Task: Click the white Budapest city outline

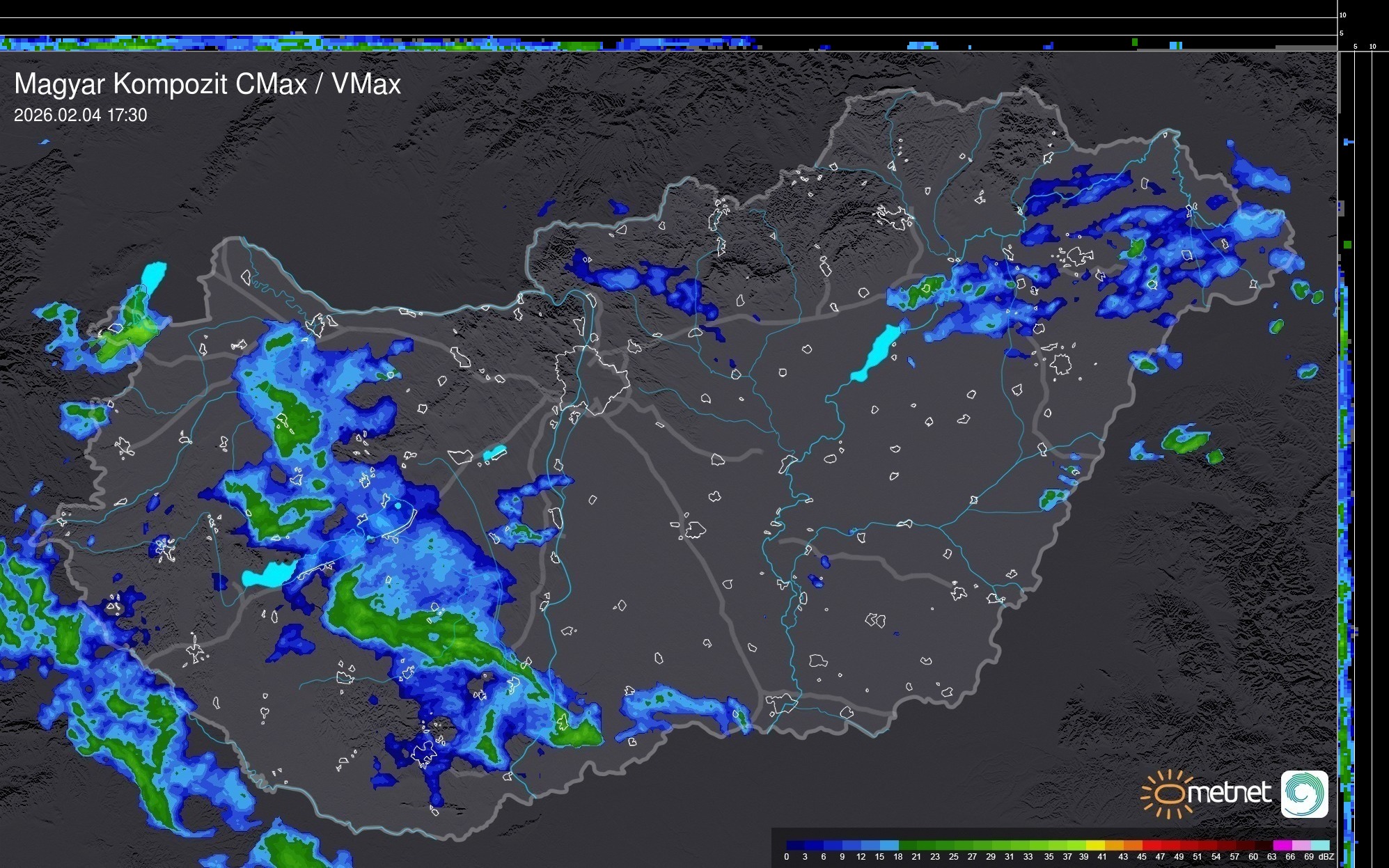Action: coord(590,380)
